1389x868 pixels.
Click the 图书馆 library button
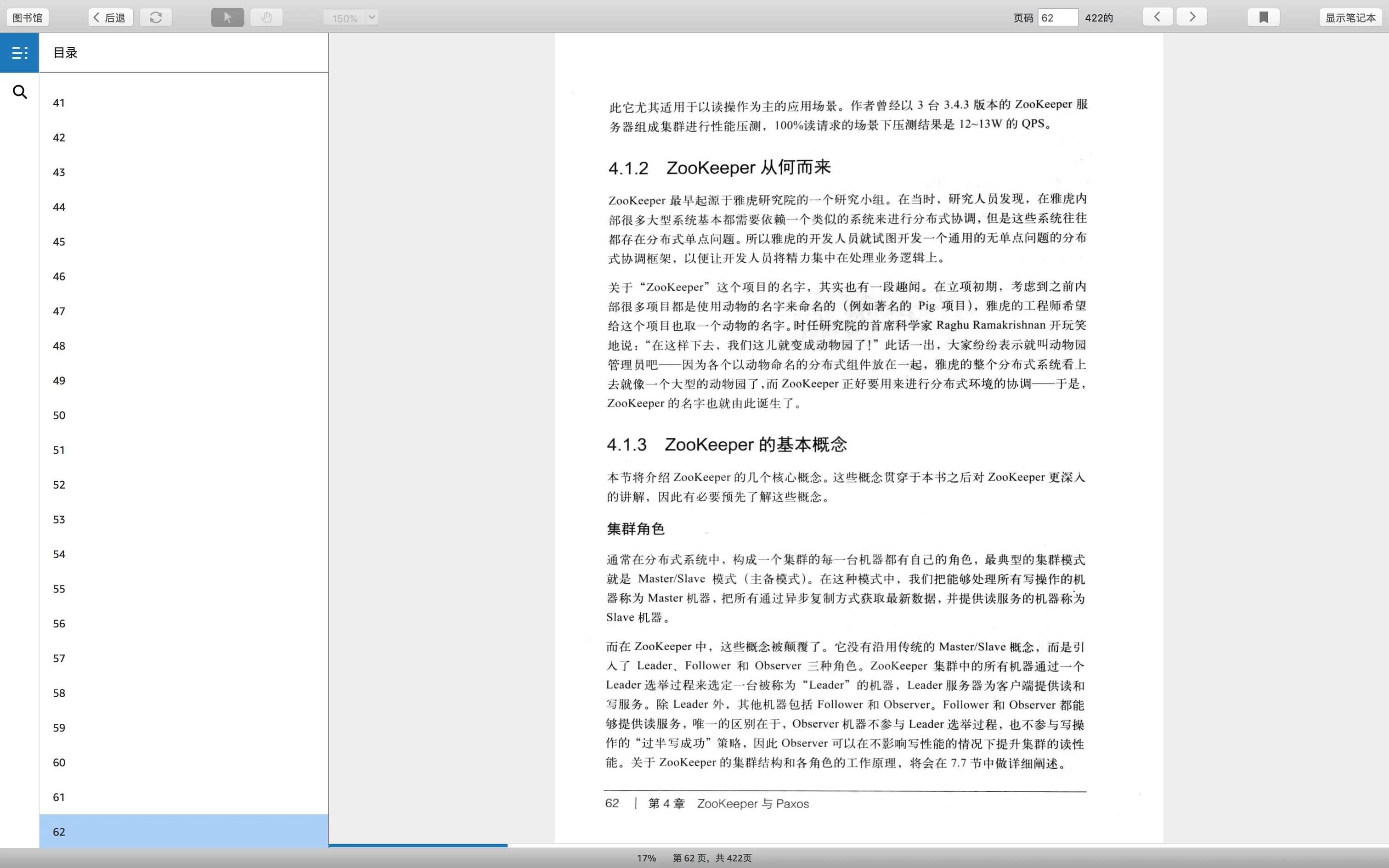click(x=28, y=17)
